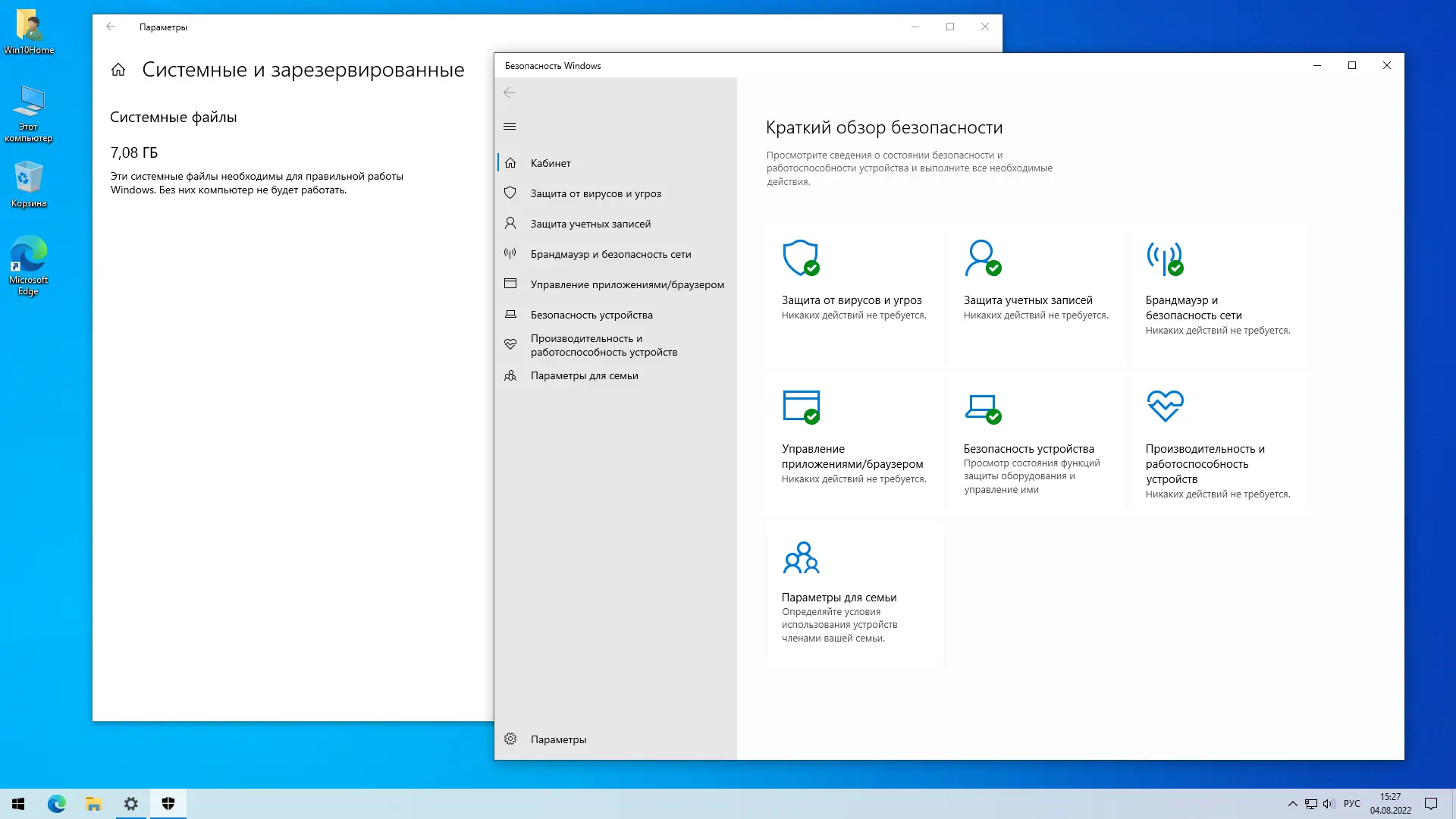Viewport: 1456px width, 819px height.
Task: Click the firewall and network antenna tile icon
Action: [x=1164, y=258]
